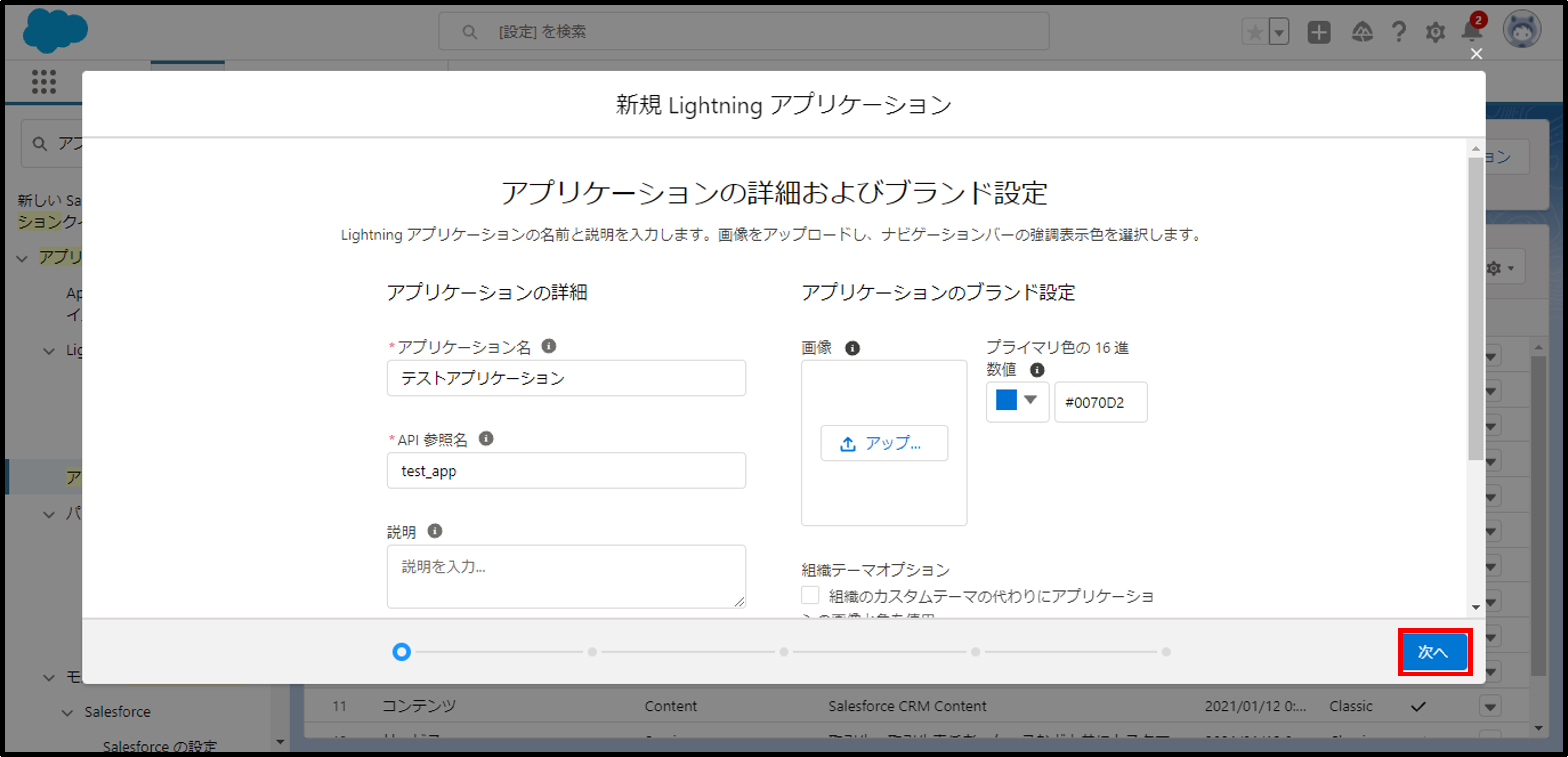1568x757 pixels.
Task: Open the favorites list dropdown arrow
Action: pos(1279,32)
